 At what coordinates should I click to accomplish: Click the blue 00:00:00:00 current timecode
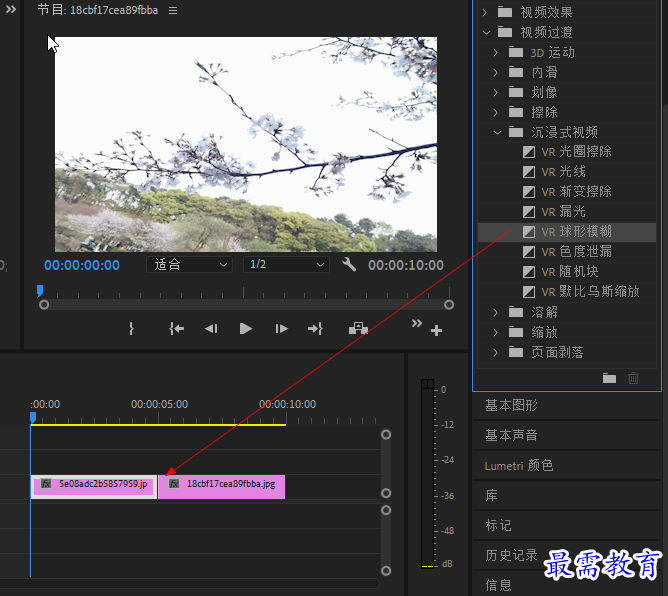pos(82,265)
